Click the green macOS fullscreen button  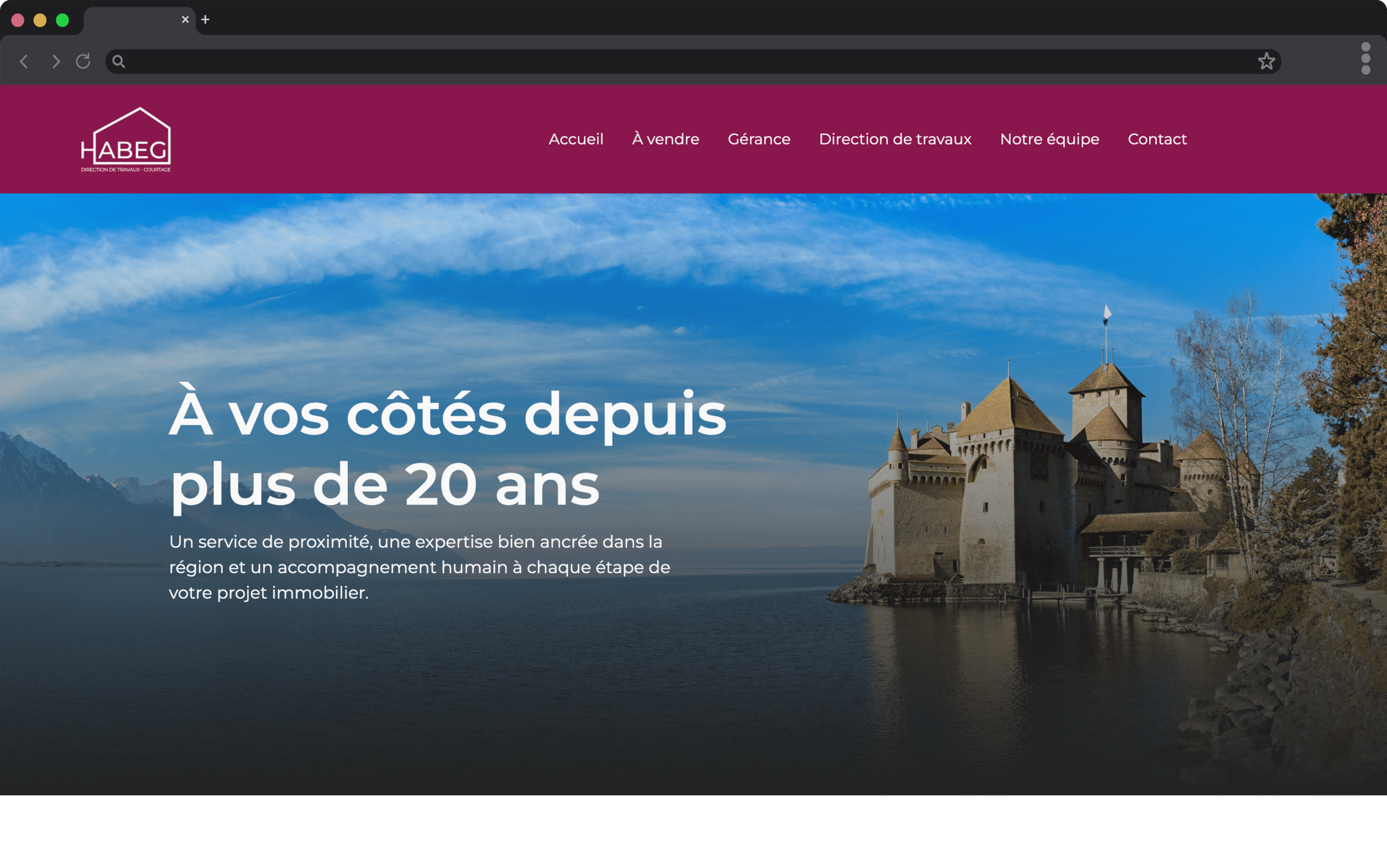point(62,20)
